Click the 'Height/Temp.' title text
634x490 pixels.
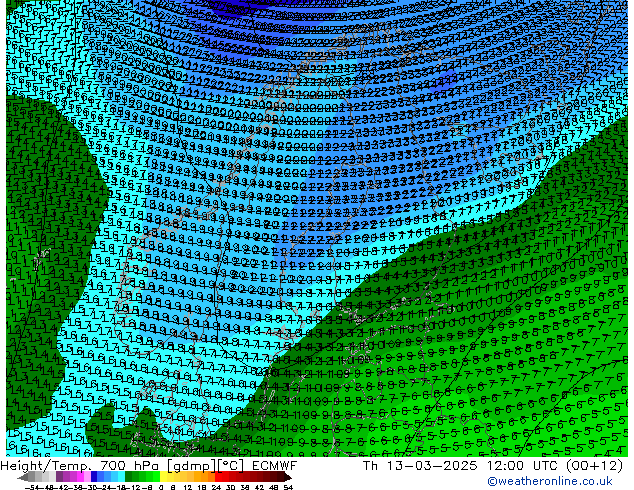pyautogui.click(x=48, y=466)
